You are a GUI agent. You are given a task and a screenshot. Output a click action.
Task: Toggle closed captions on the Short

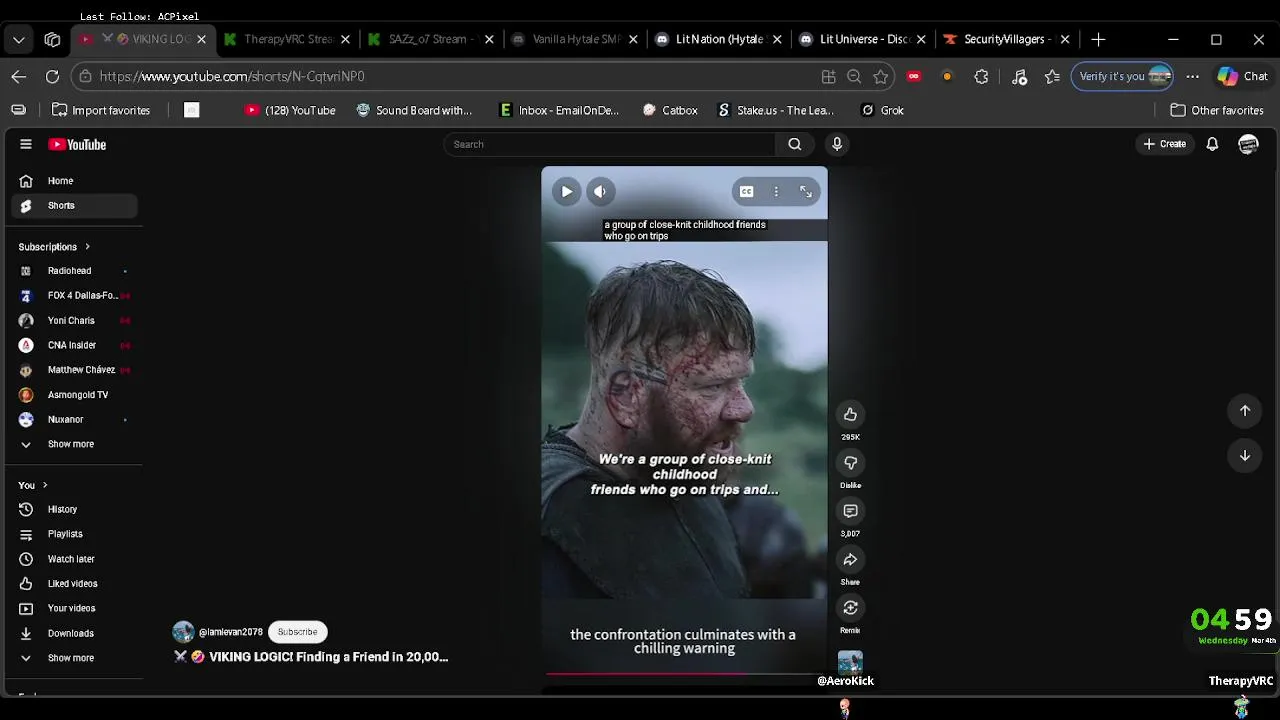pos(746,191)
